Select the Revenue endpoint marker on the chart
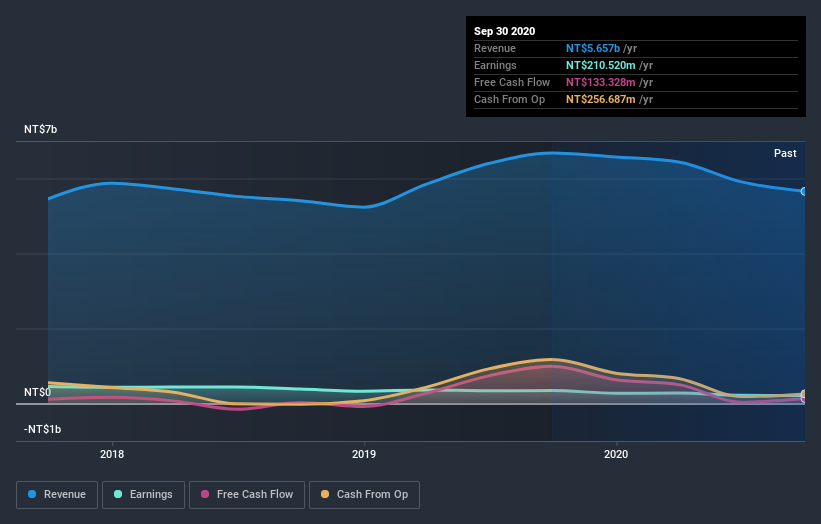Screen dimensions: 821x524 [x=803, y=192]
